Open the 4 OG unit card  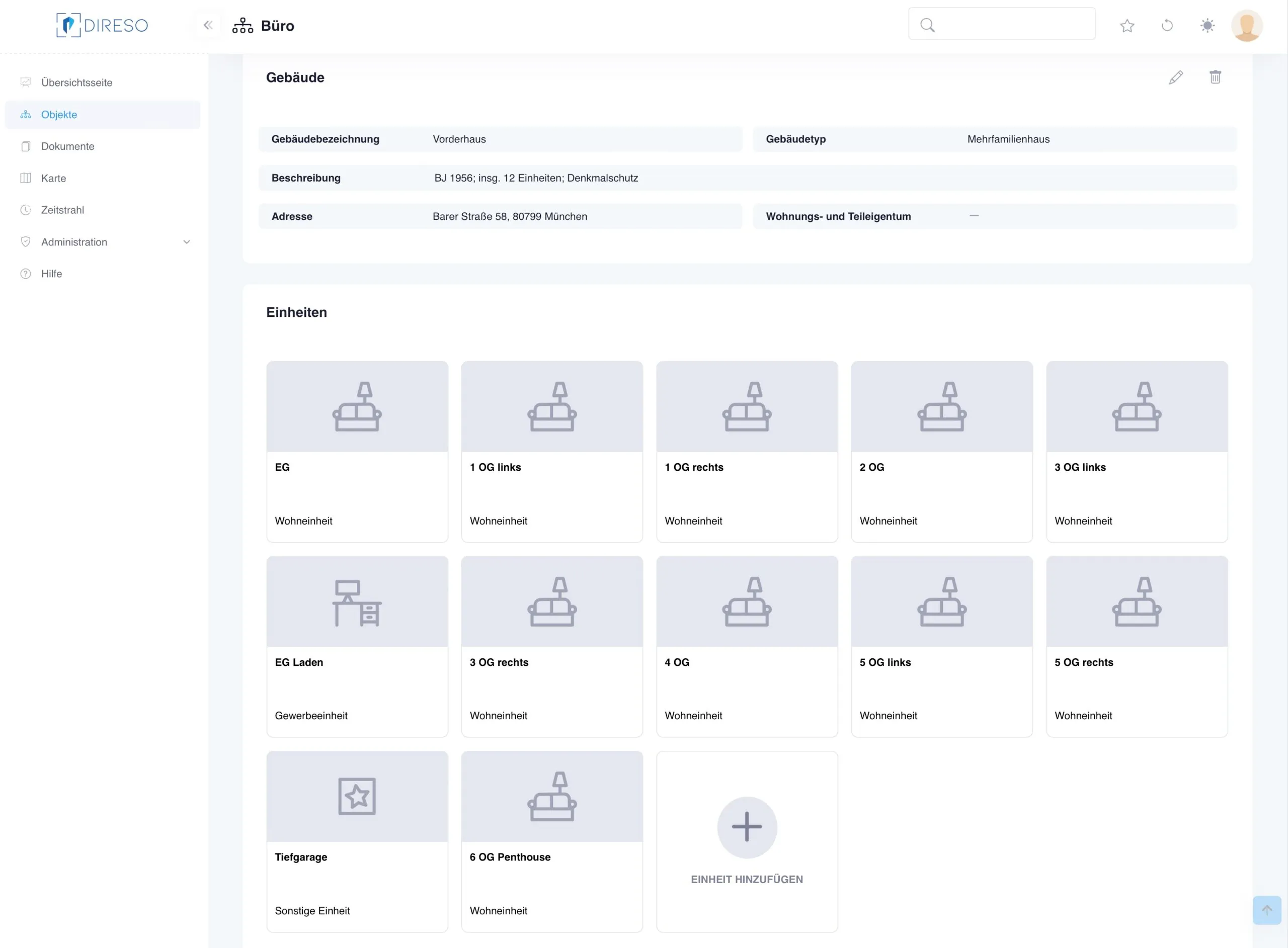coord(747,646)
